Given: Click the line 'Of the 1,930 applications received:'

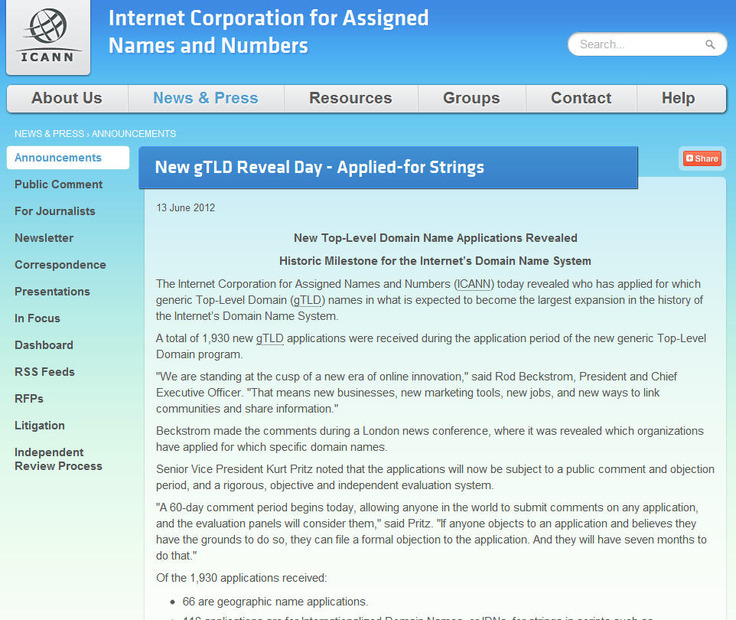Looking at the screenshot, I should coord(241,578).
